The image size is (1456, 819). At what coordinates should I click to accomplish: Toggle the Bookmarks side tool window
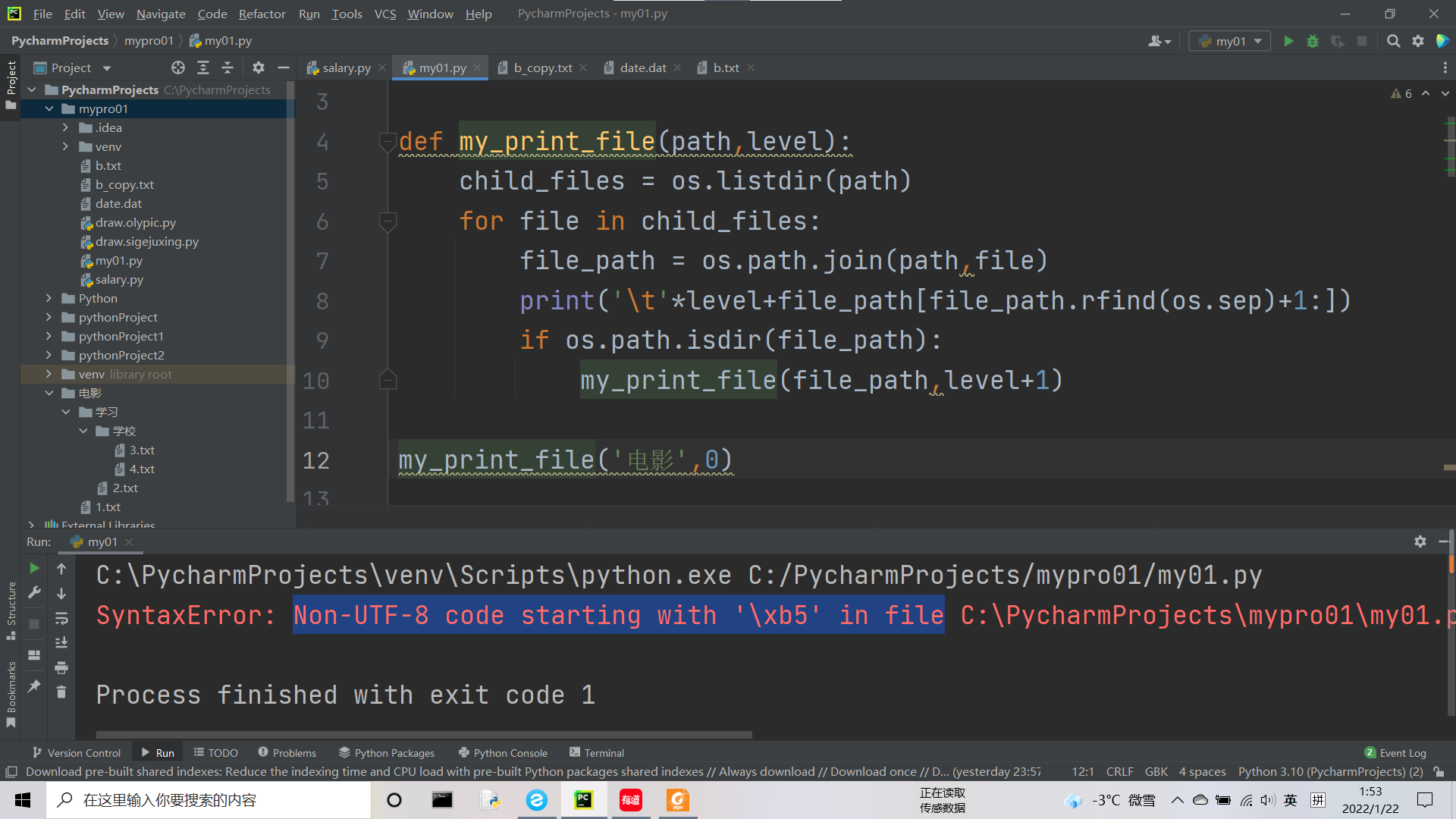coord(11,694)
